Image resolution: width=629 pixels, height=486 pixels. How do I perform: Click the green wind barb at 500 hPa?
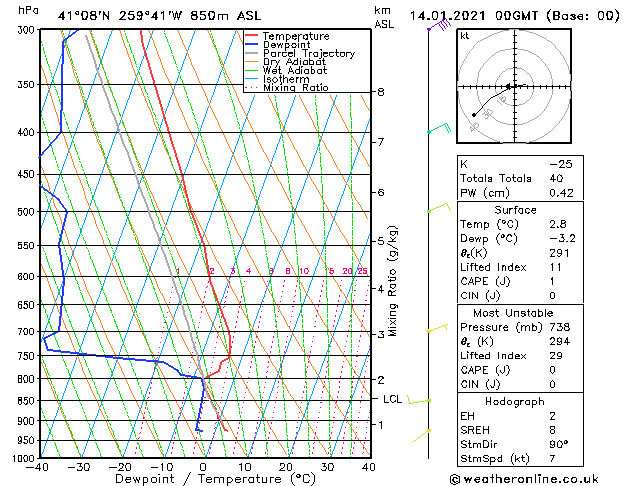pos(439,208)
